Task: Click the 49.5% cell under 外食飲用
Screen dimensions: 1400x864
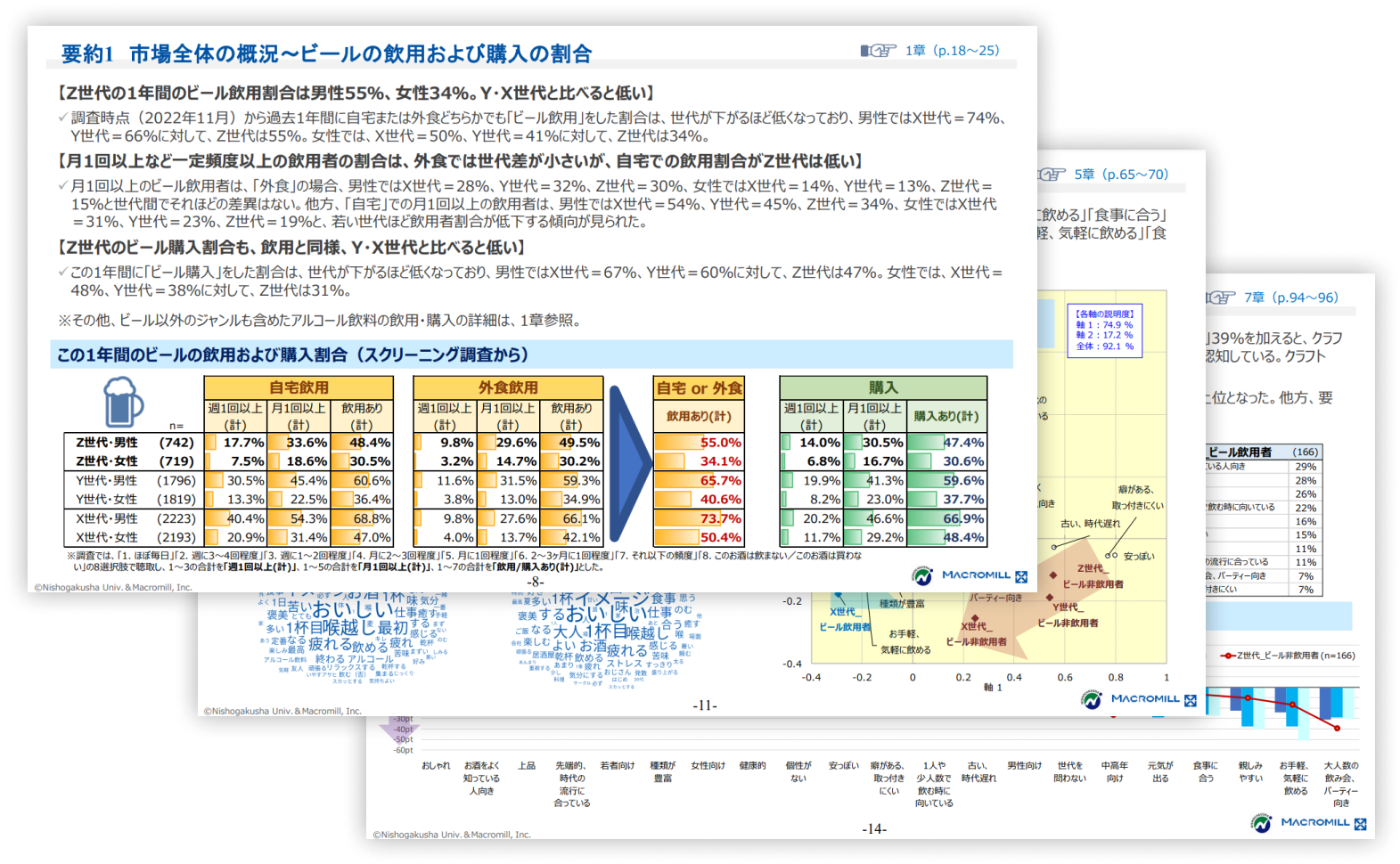Action: 571,443
